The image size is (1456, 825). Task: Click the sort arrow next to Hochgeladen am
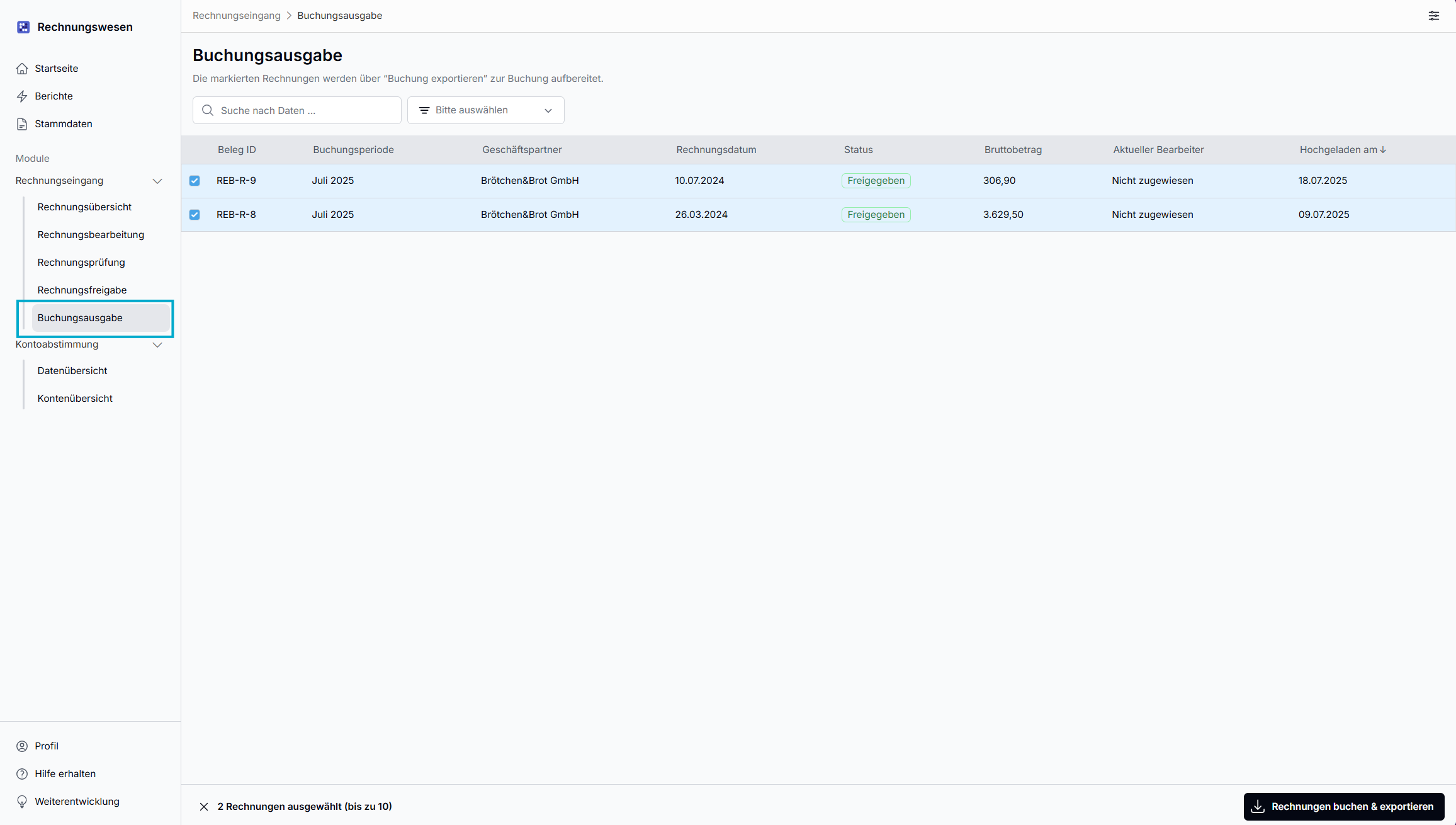1383,150
